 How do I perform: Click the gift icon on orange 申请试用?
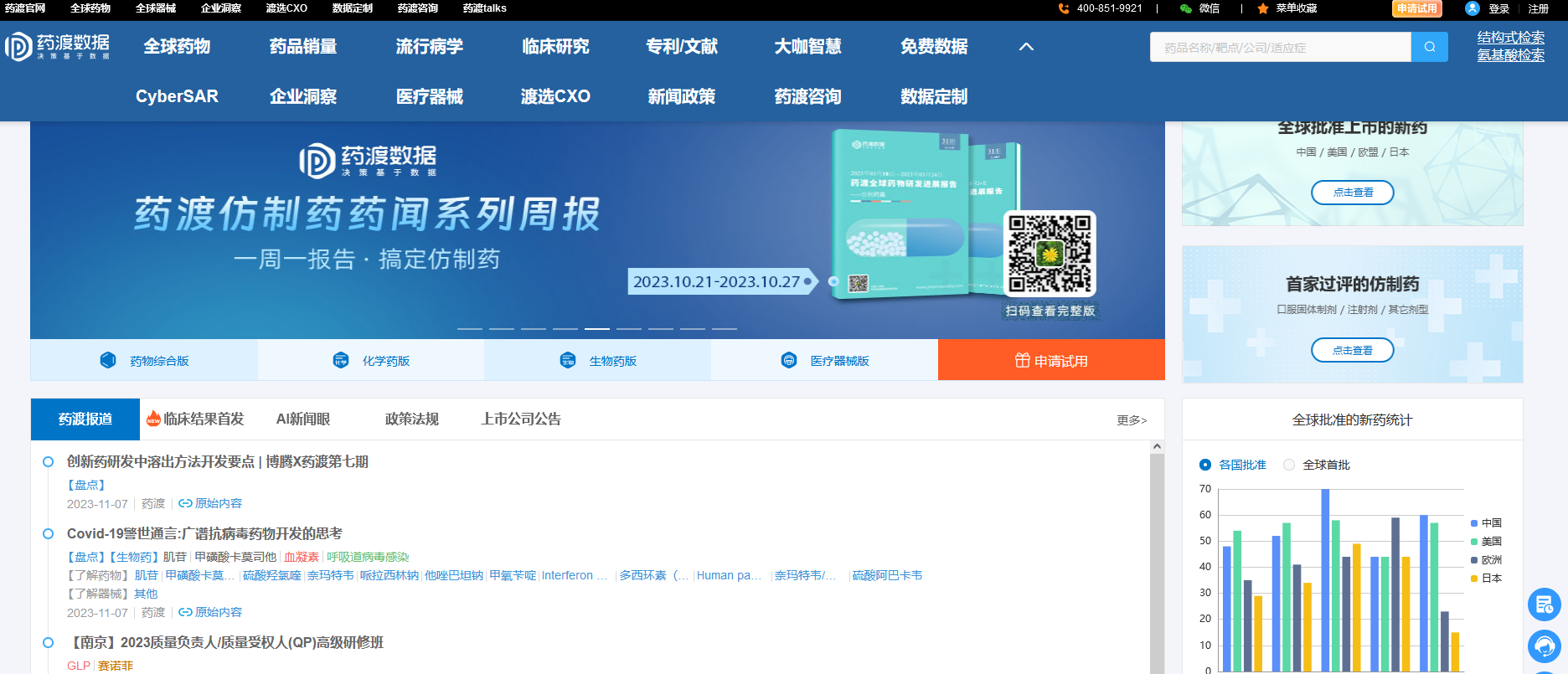1023,360
